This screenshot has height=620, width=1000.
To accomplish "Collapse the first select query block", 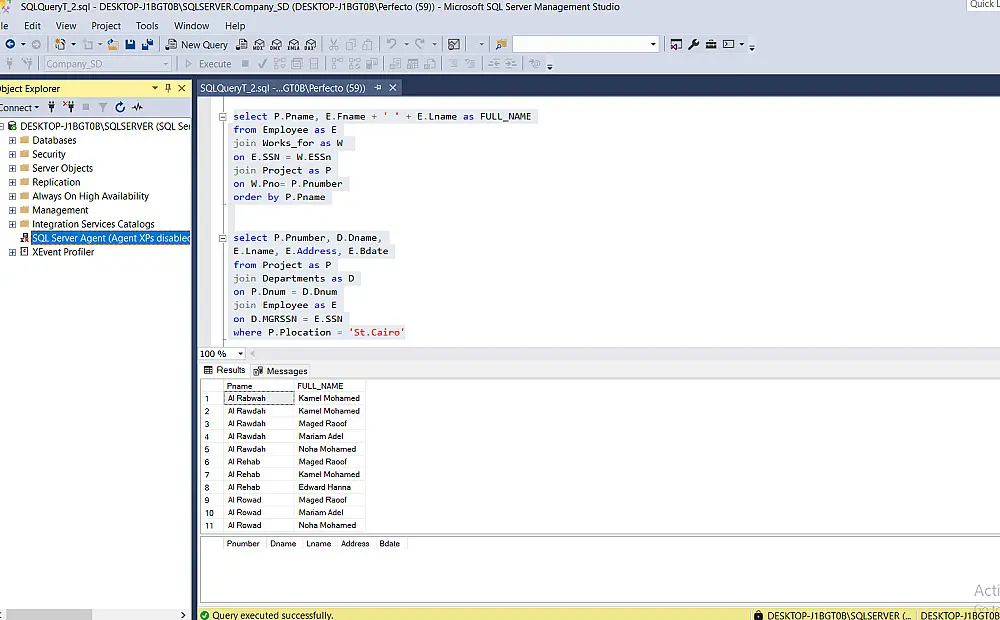I will coord(223,117).
